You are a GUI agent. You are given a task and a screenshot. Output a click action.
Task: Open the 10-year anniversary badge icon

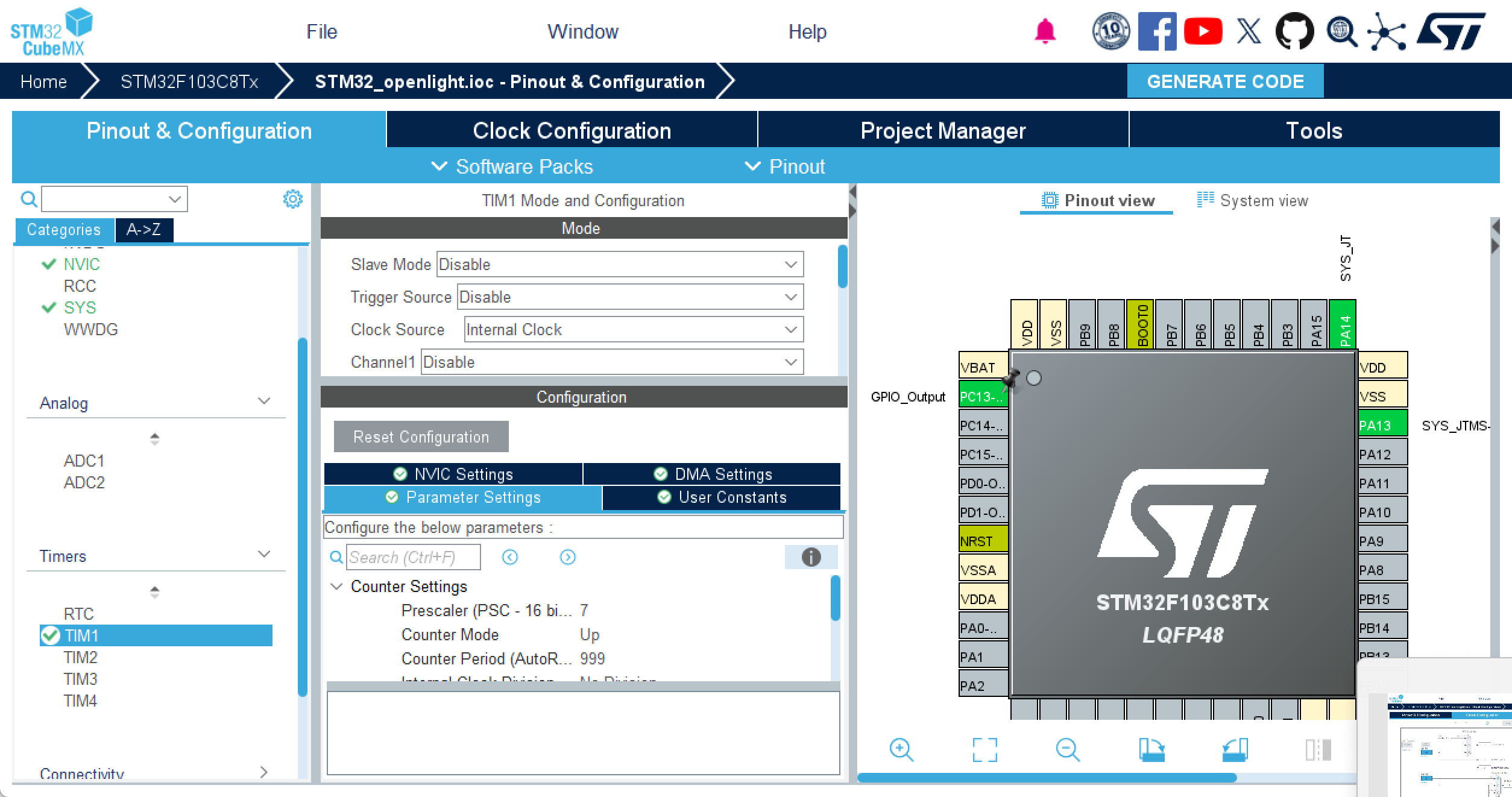(x=1111, y=31)
